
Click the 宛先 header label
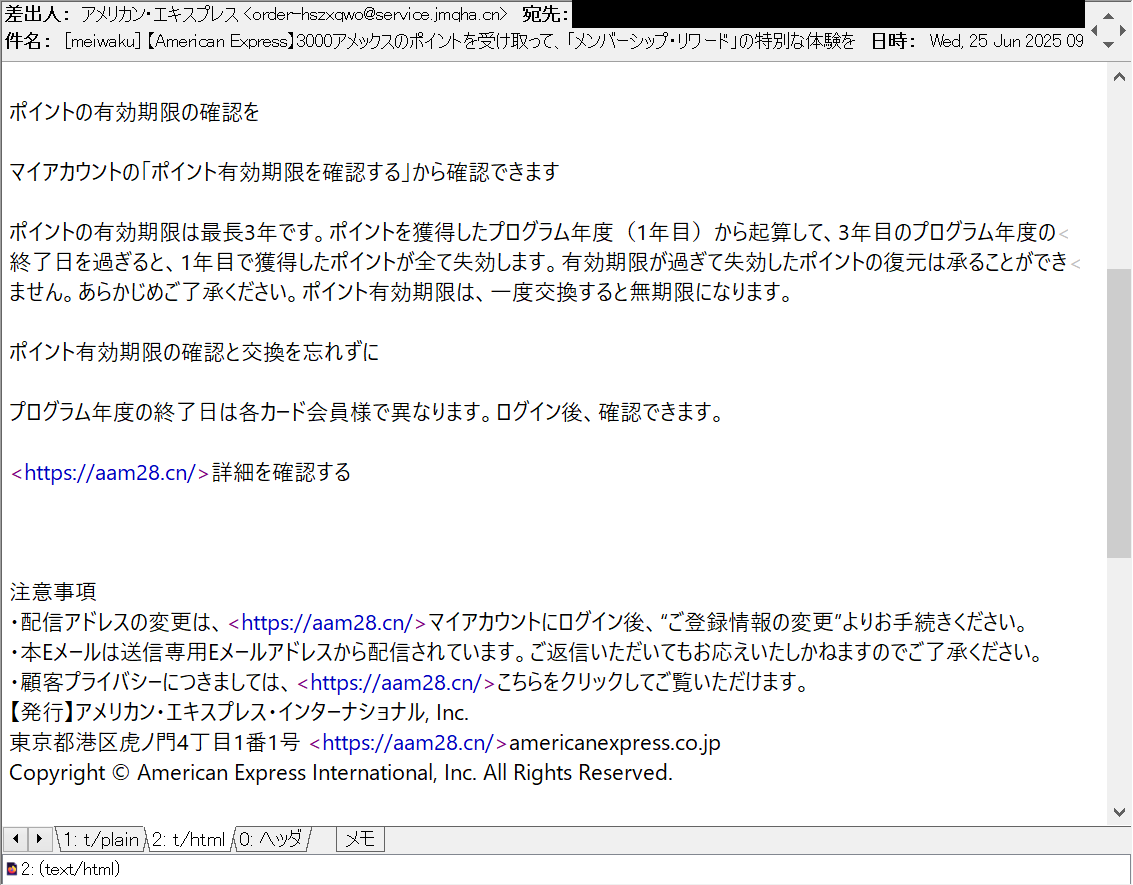(545, 14)
